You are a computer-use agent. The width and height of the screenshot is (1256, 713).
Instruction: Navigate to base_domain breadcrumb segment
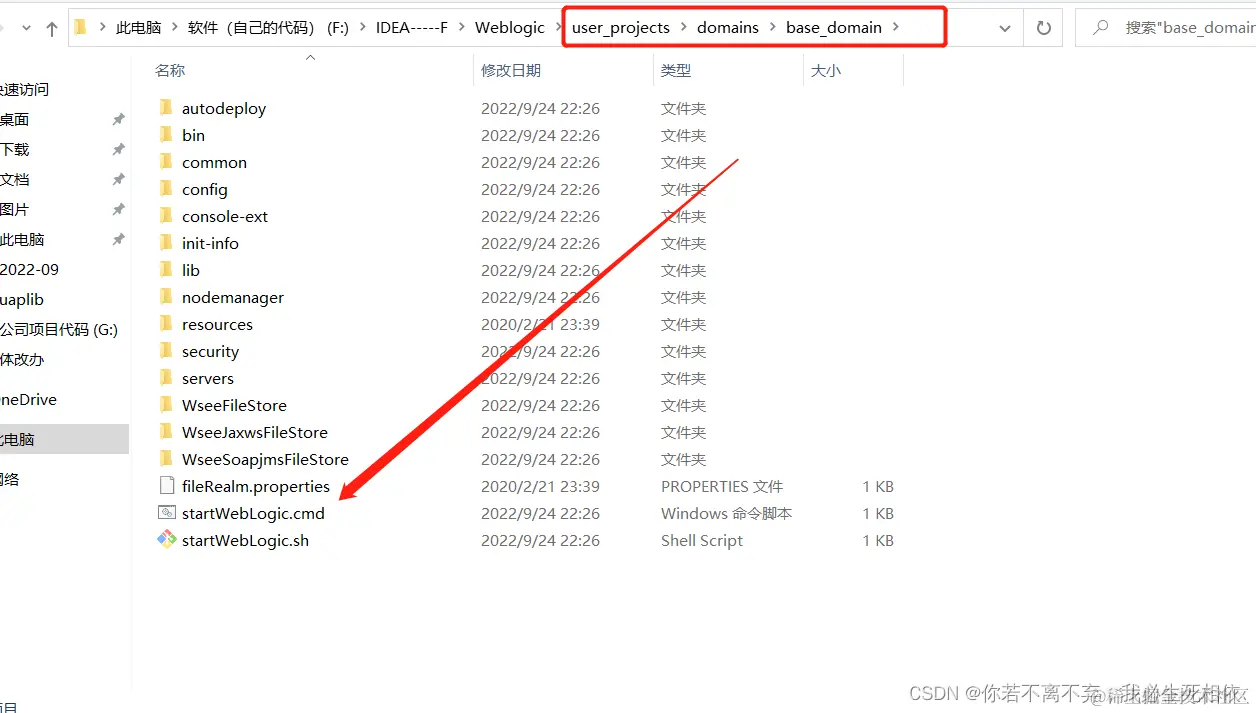click(x=834, y=28)
